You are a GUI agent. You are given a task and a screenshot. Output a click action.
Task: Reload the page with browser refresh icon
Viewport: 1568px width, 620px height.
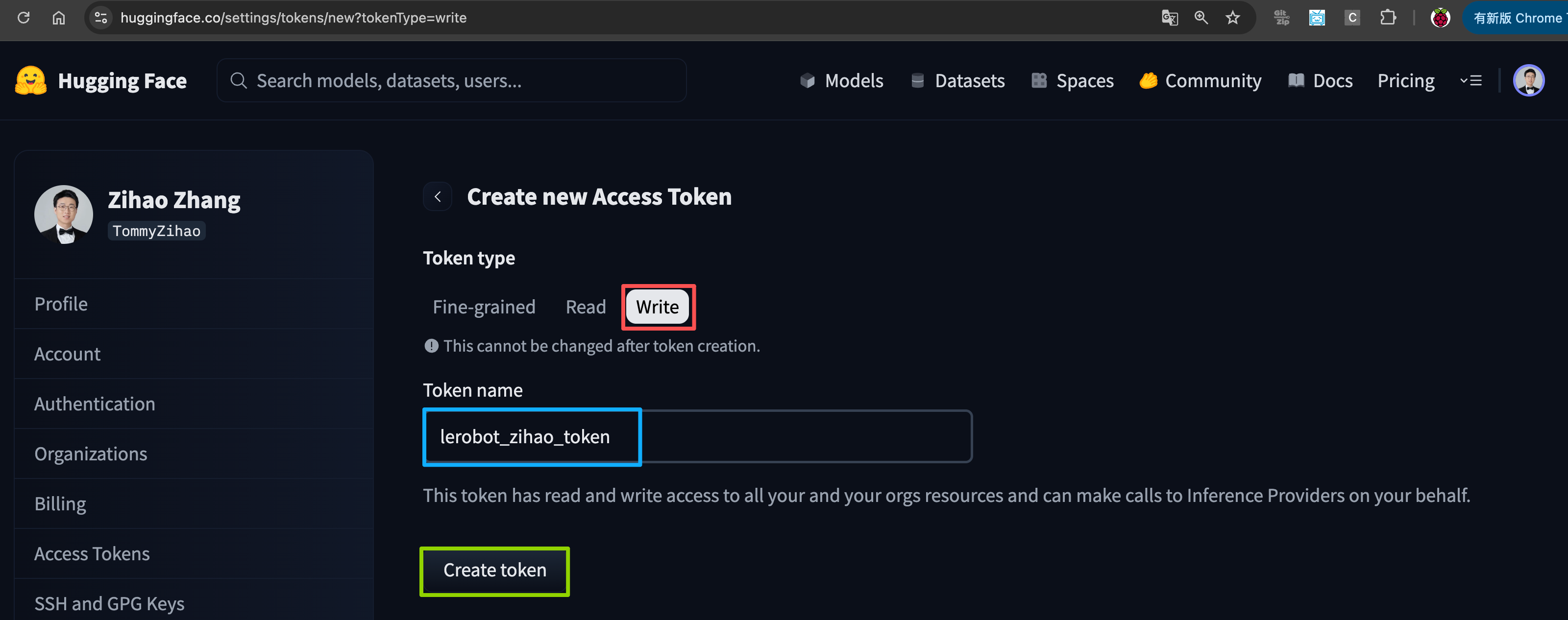pos(24,18)
